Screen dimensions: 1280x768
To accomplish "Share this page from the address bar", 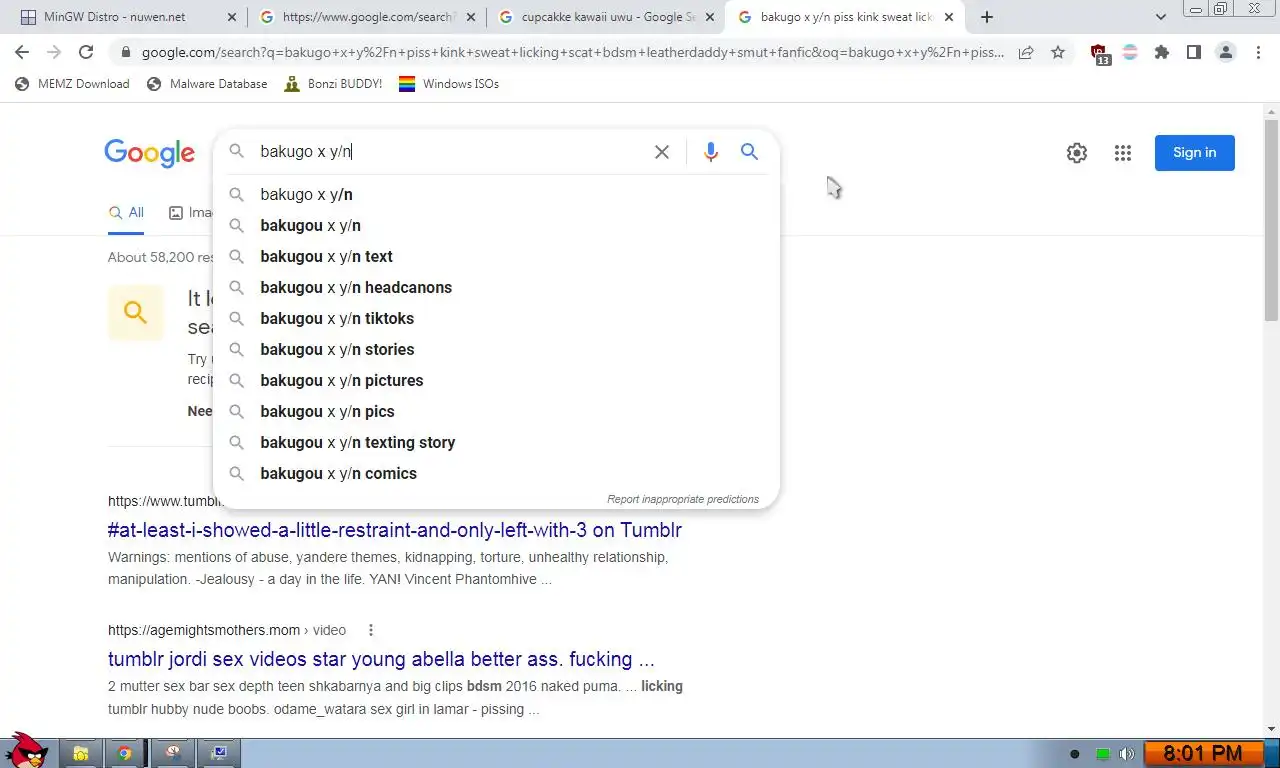I will (1026, 53).
